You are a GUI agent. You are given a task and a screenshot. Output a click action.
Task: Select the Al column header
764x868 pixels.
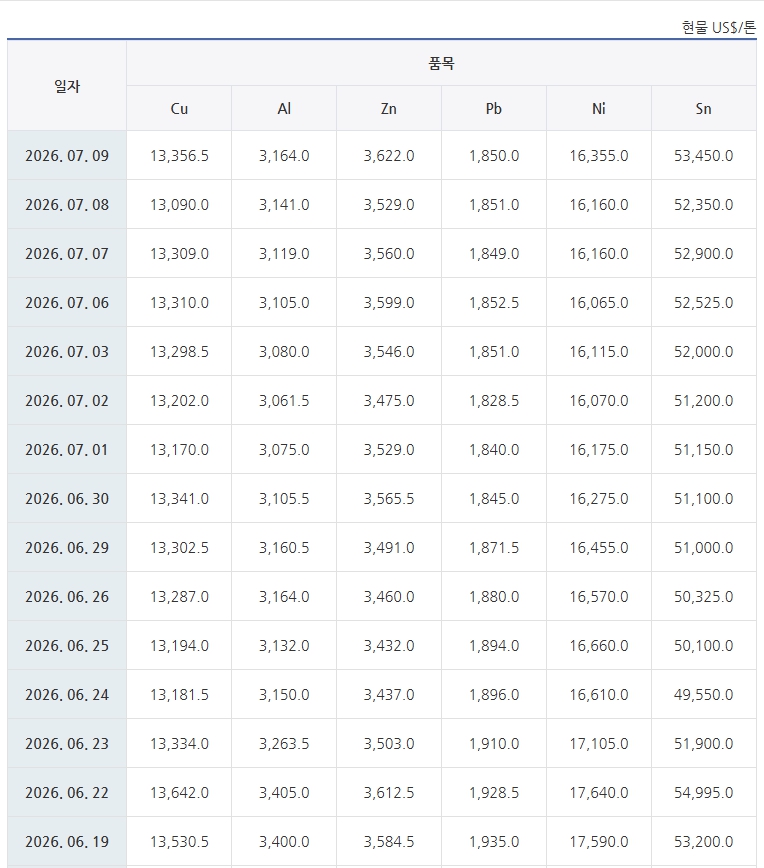(284, 108)
